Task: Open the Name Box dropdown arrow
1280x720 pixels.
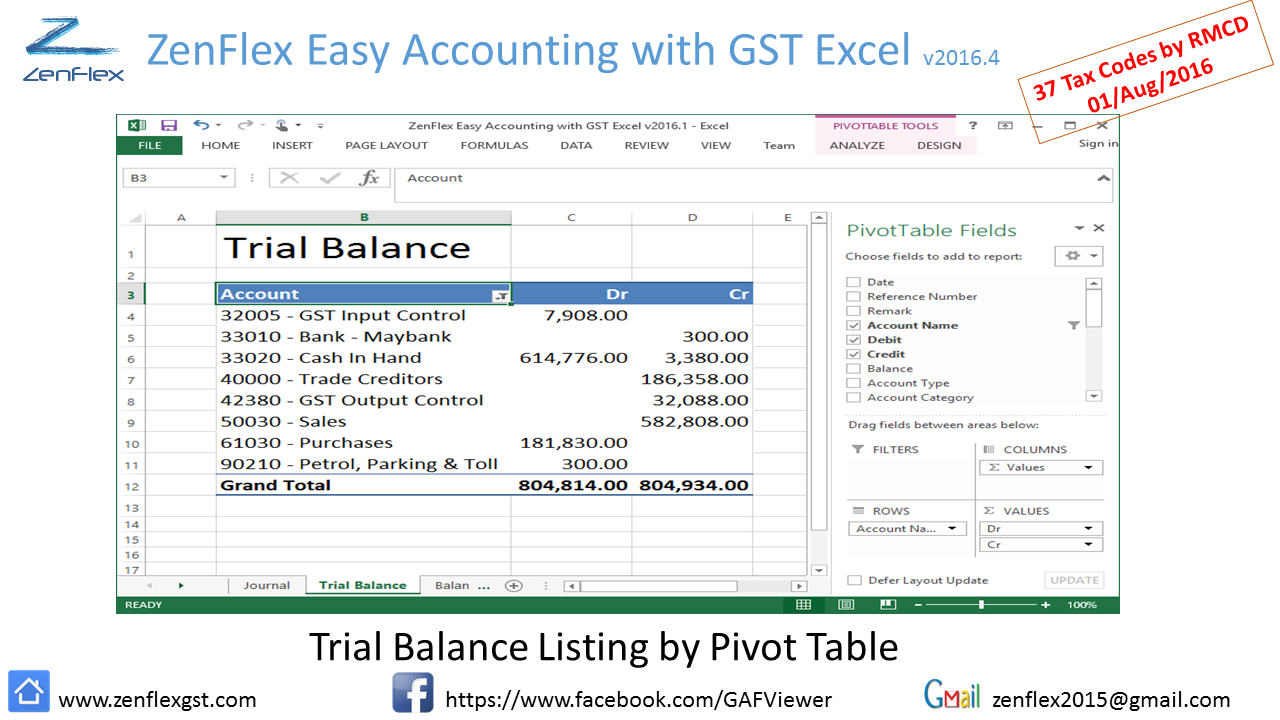Action: tap(225, 178)
